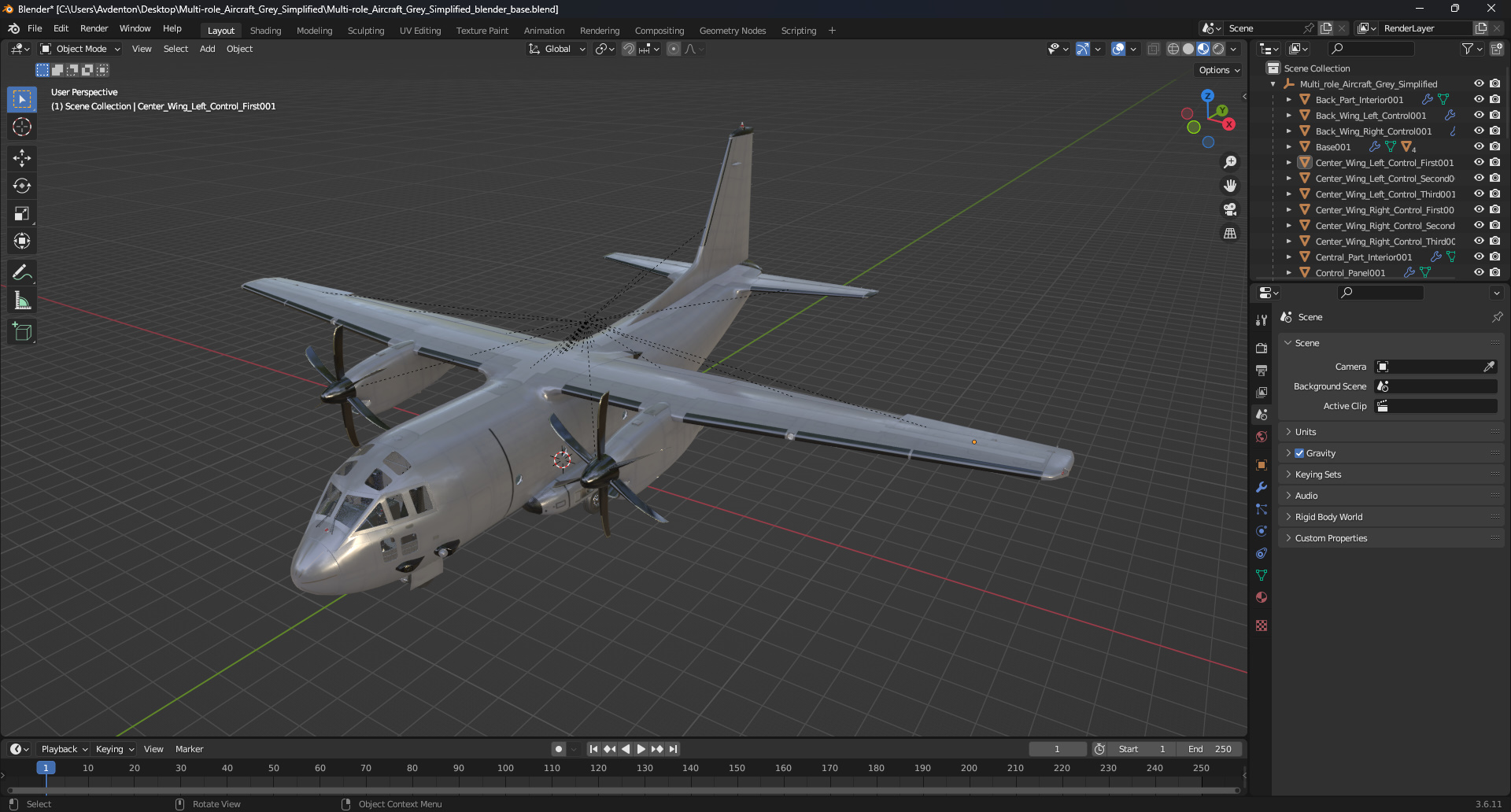The width and height of the screenshot is (1511, 812).
Task: Open the Physics properties tab
Action: 1262,531
